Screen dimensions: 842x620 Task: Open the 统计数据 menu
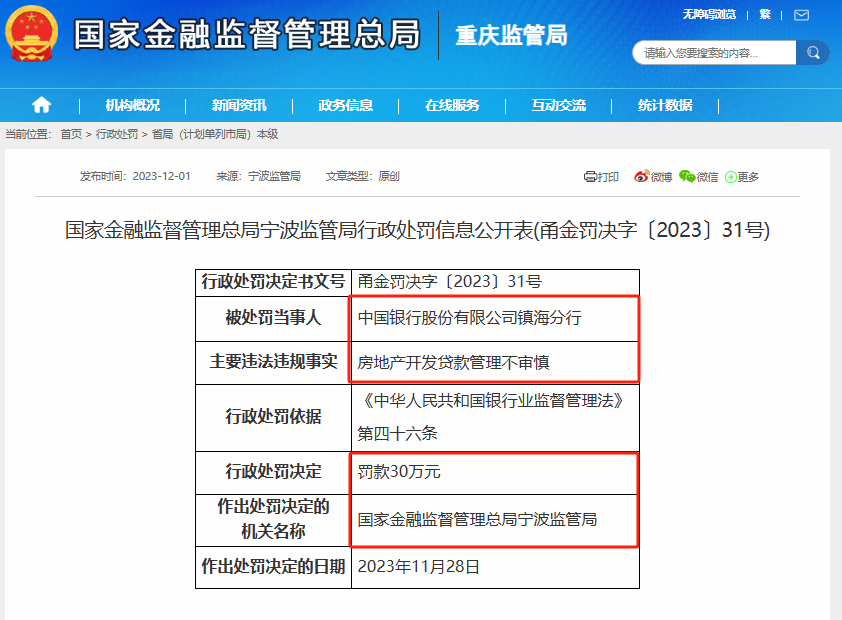point(665,105)
